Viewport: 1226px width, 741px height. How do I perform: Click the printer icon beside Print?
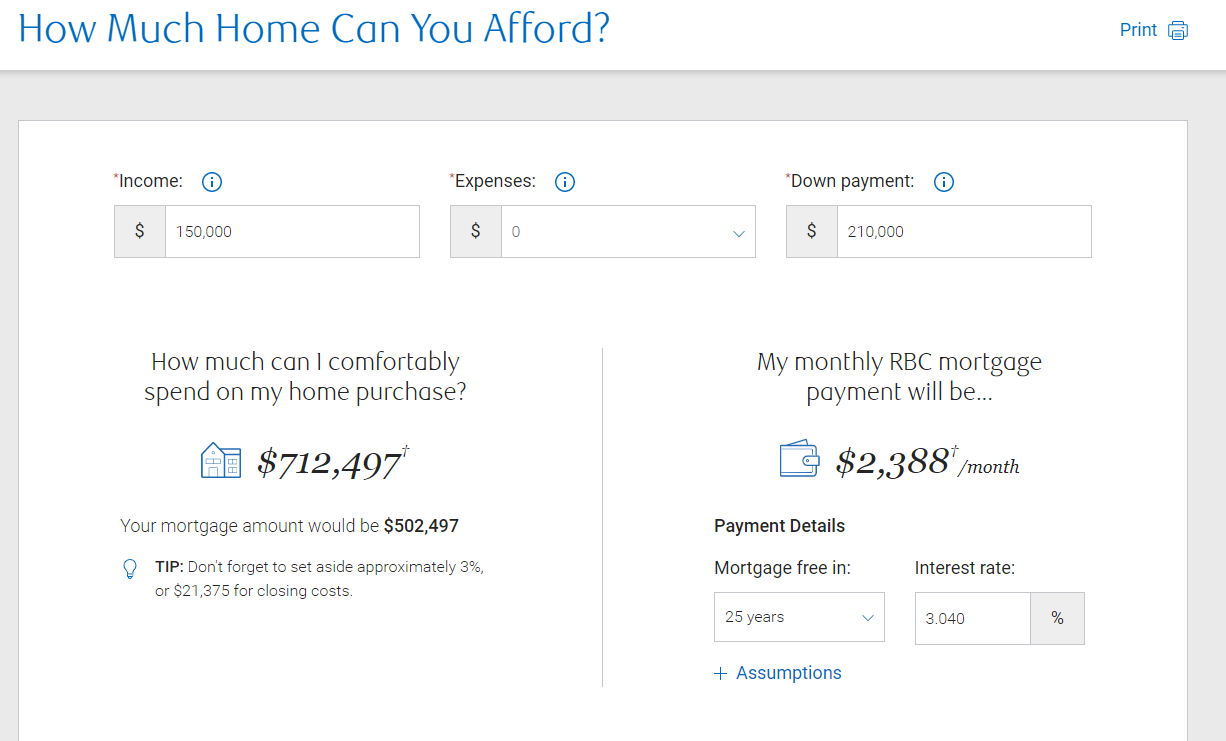pos(1177,30)
